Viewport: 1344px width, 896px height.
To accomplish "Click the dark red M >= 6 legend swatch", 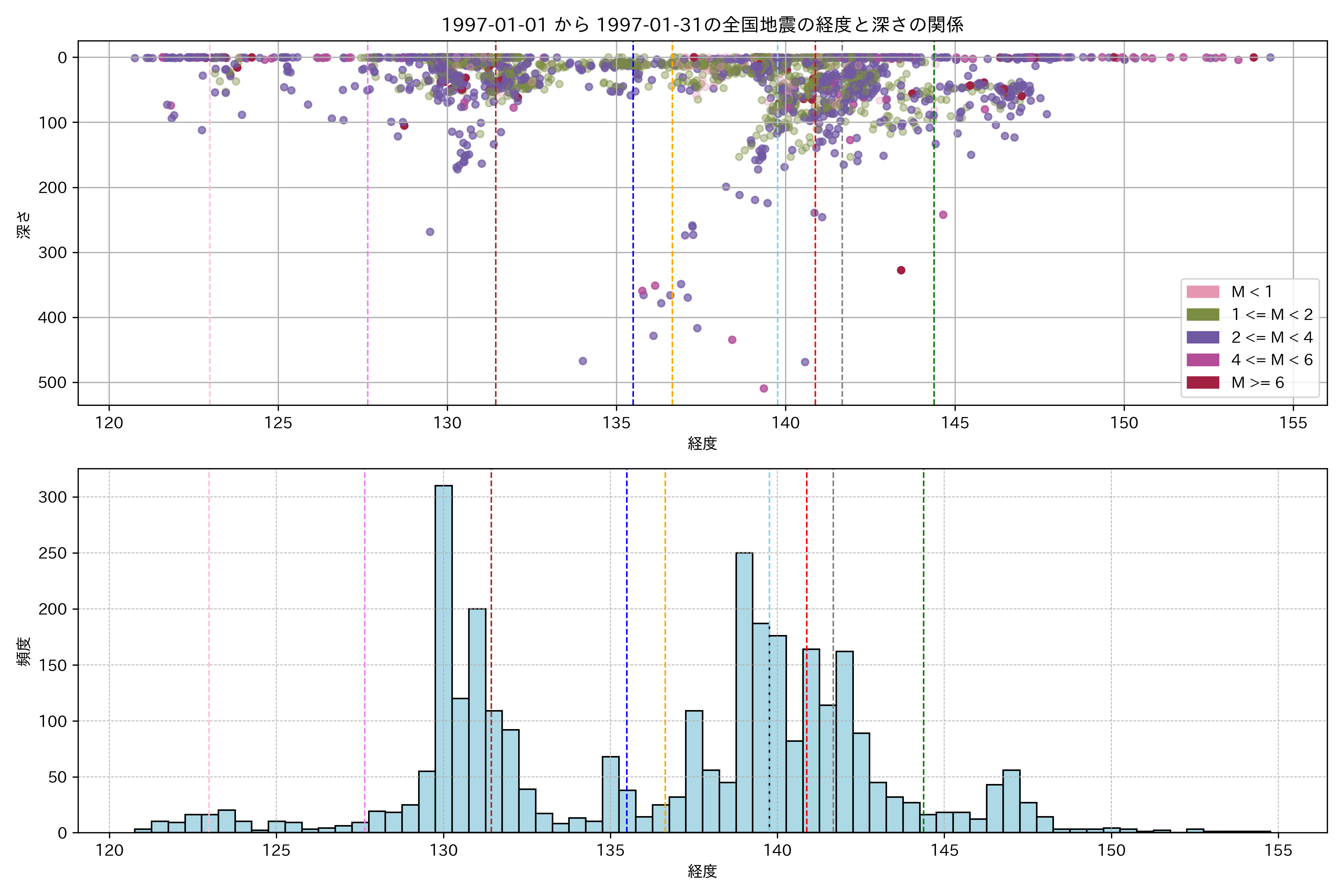I will click(1202, 382).
